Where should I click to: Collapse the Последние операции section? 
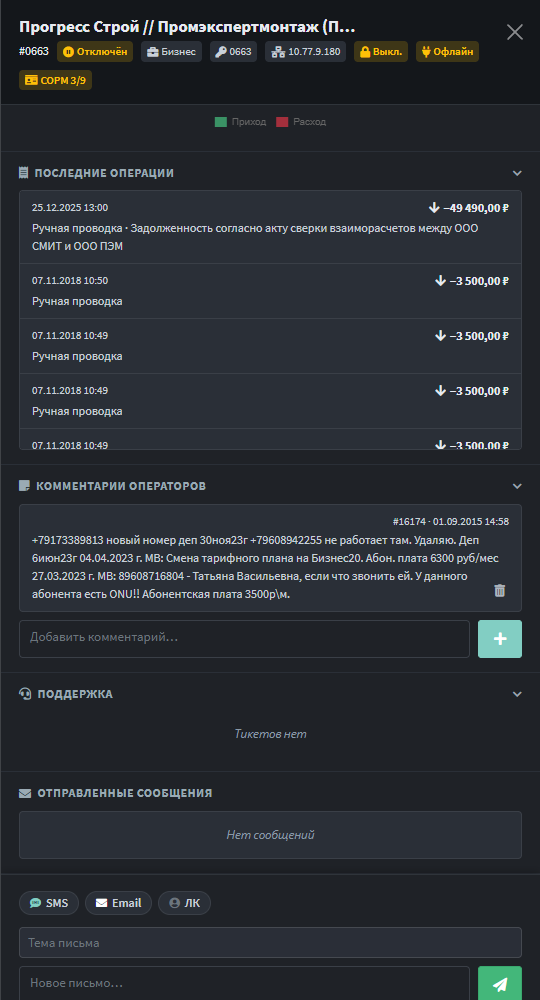517,173
